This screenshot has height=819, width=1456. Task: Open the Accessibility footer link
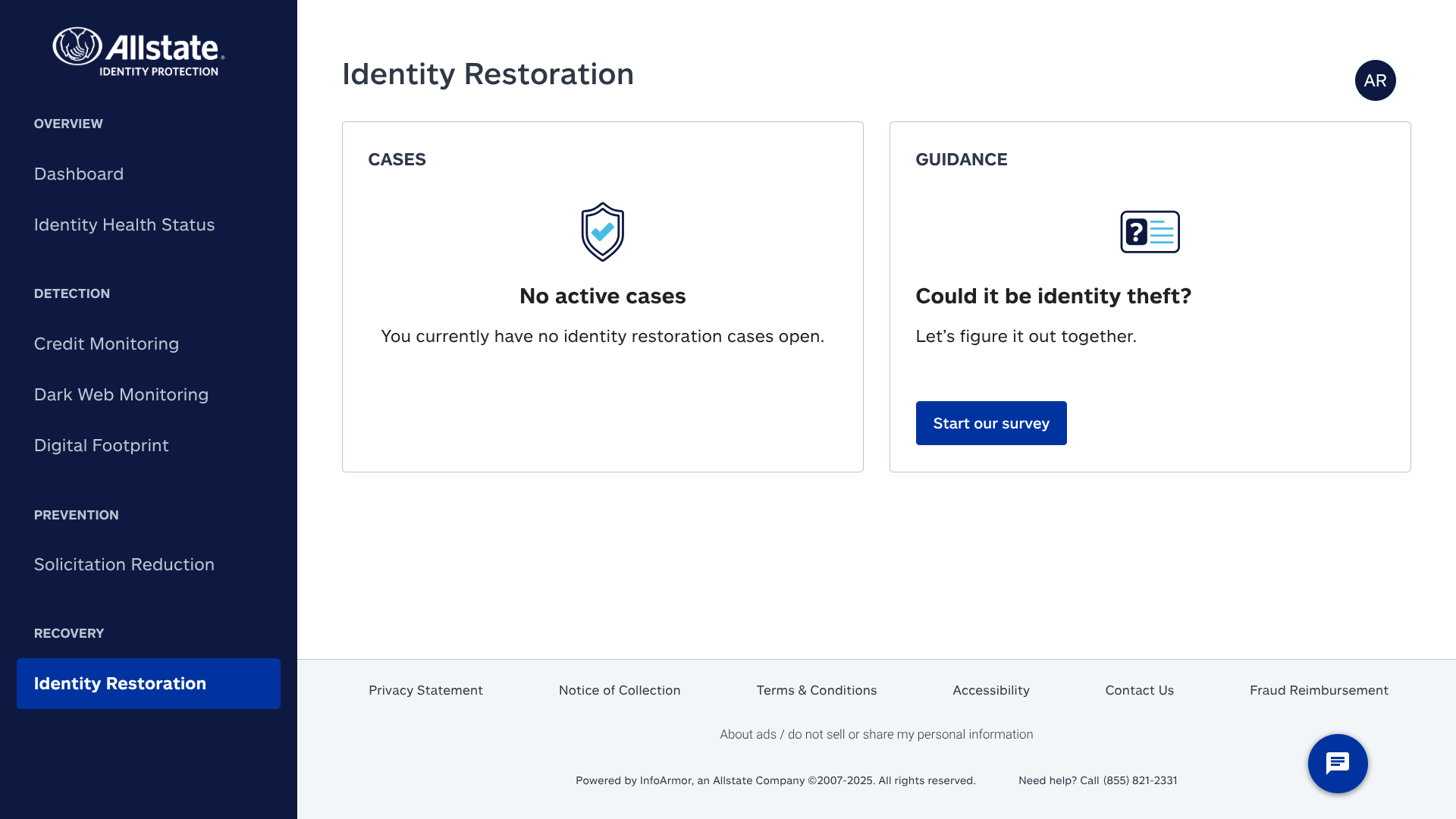point(991,690)
